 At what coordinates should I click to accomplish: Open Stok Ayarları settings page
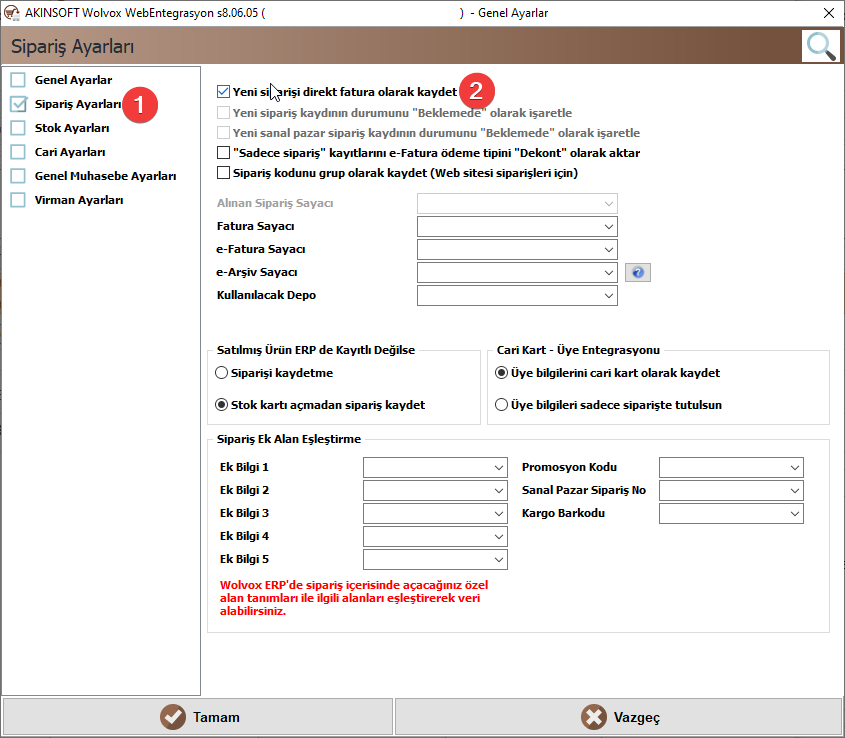72,128
